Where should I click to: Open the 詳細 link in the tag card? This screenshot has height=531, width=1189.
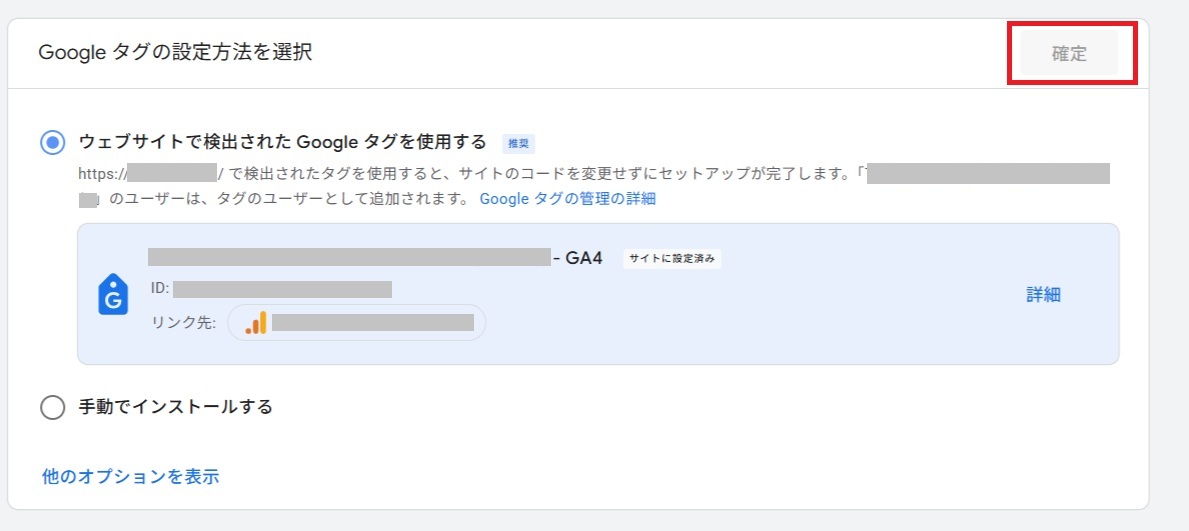1042,294
